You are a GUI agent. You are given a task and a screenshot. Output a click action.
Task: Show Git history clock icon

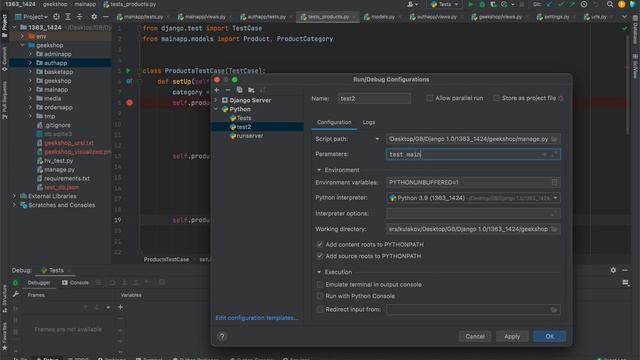pyautogui.click(x=584, y=4)
